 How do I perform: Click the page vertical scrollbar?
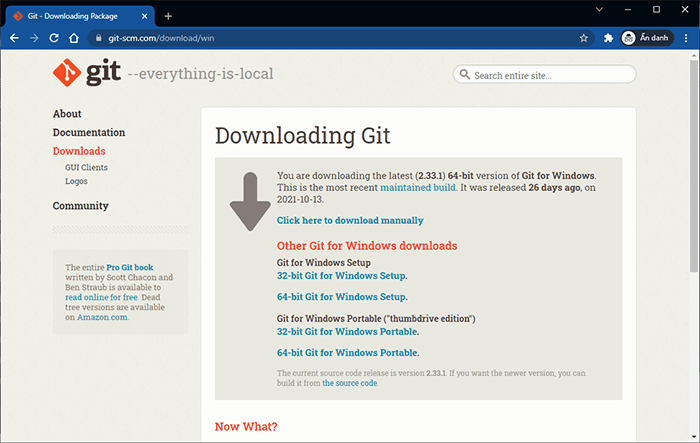point(694,200)
